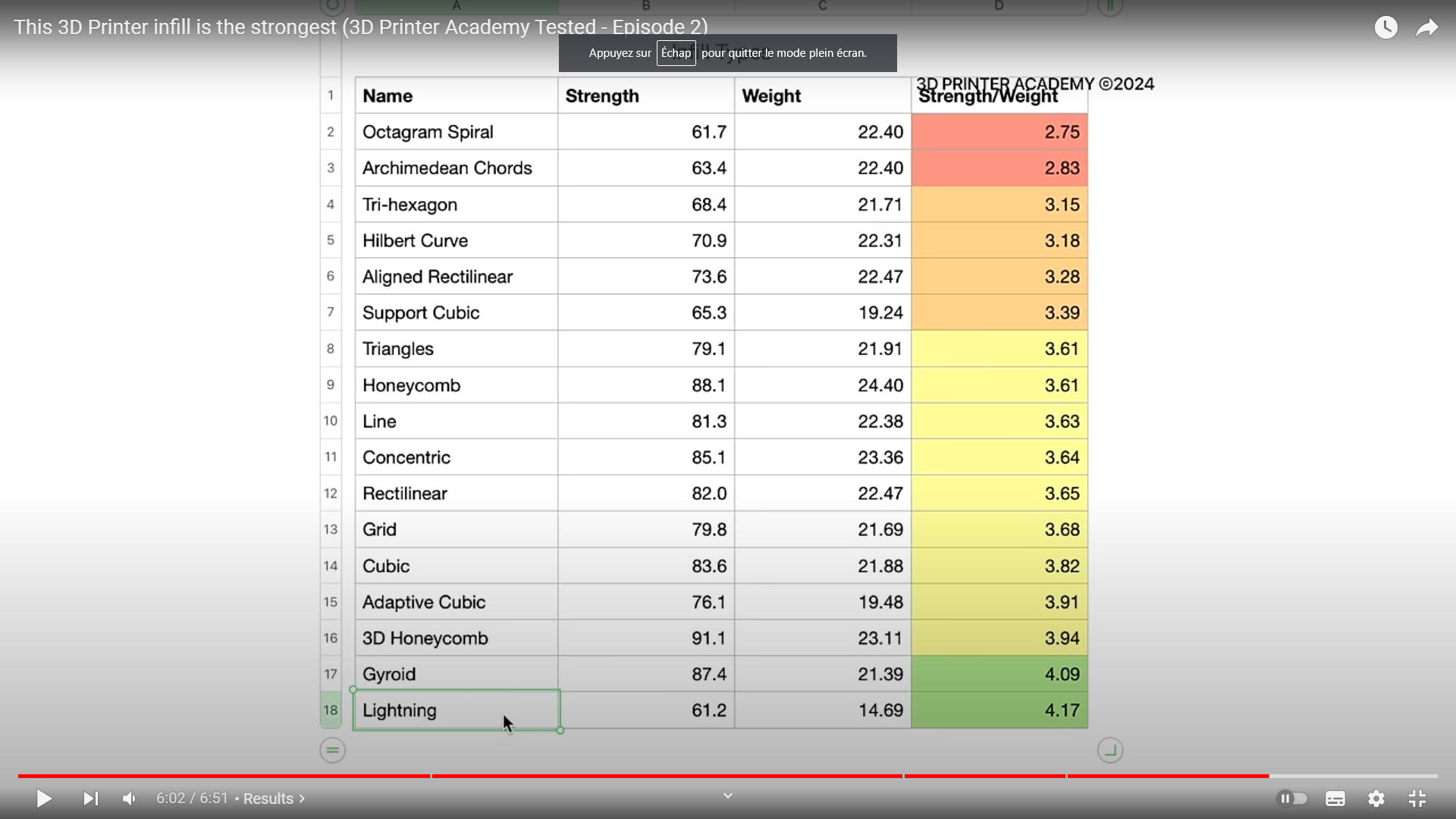Image resolution: width=1456 pixels, height=819 pixels.
Task: Click the Strength column header cell
Action: point(645,96)
